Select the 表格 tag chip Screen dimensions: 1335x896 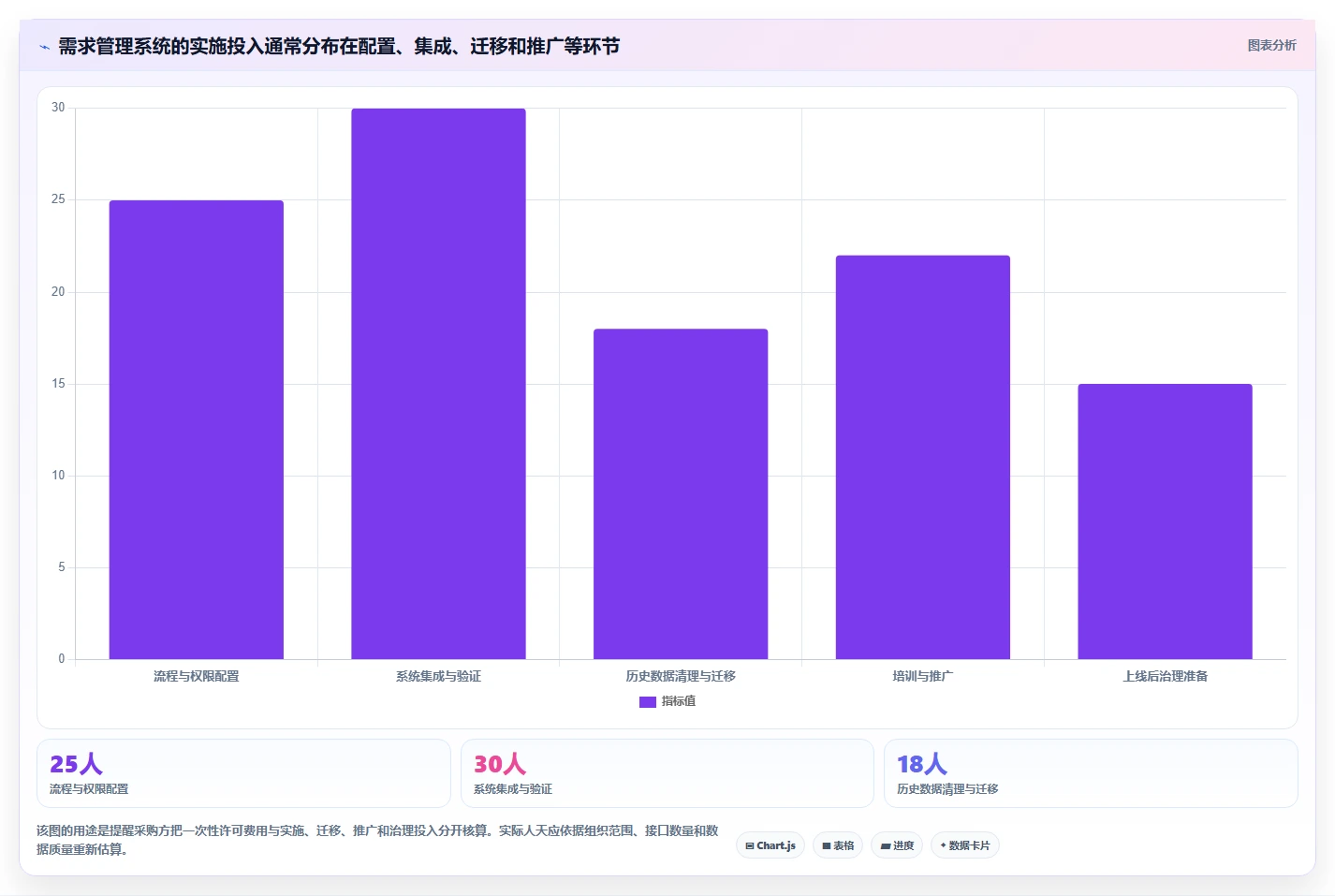[838, 845]
